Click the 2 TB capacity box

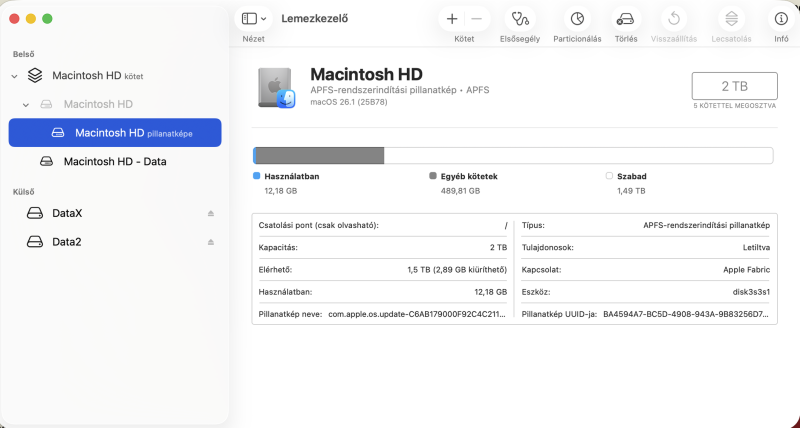tap(734, 86)
